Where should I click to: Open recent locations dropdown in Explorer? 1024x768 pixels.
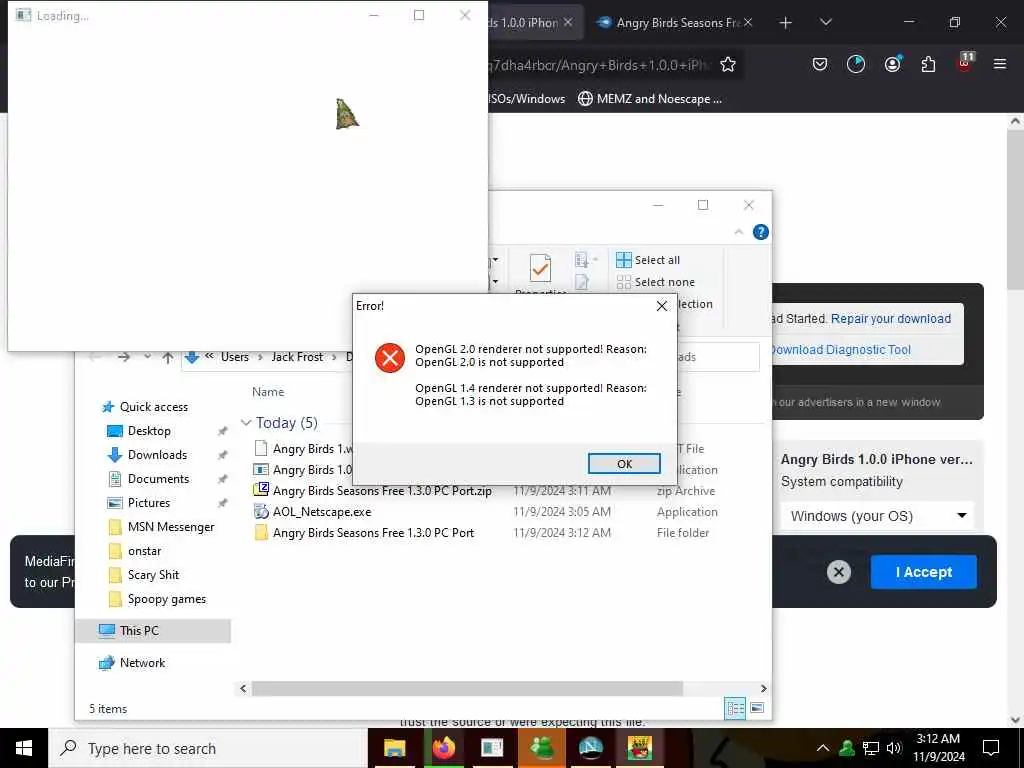(148, 357)
